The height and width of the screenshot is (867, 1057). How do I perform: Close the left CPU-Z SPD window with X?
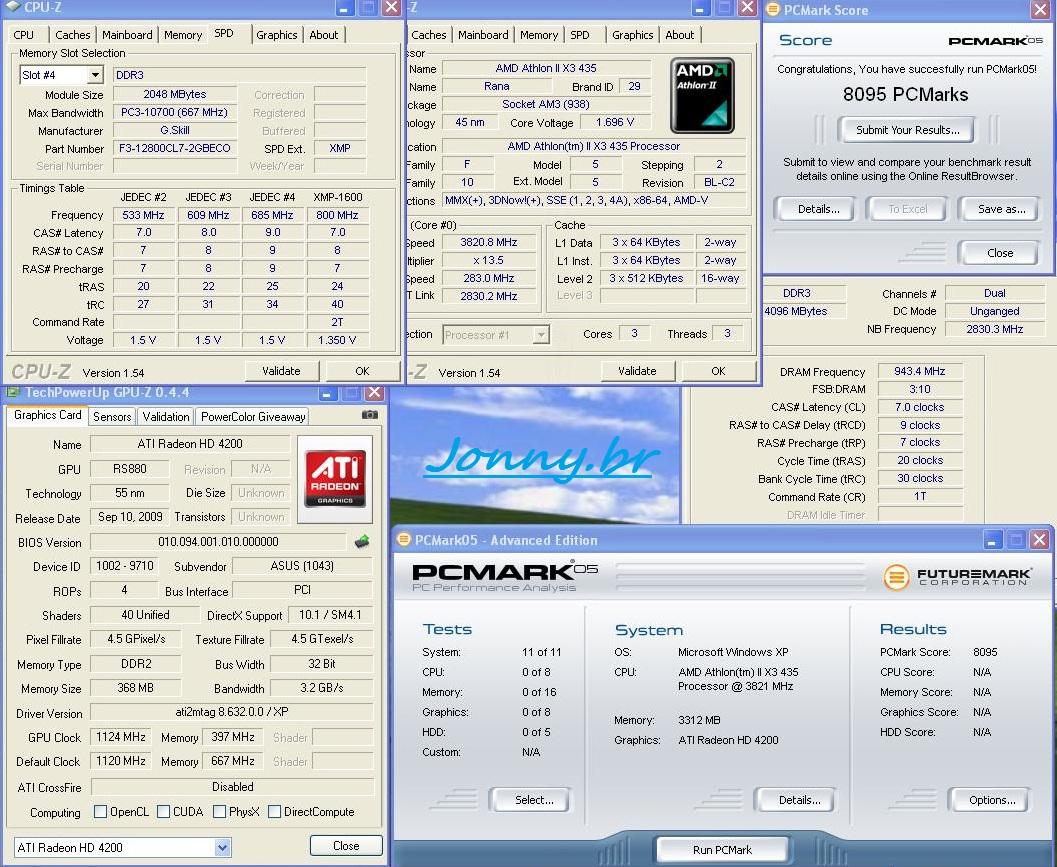point(392,7)
